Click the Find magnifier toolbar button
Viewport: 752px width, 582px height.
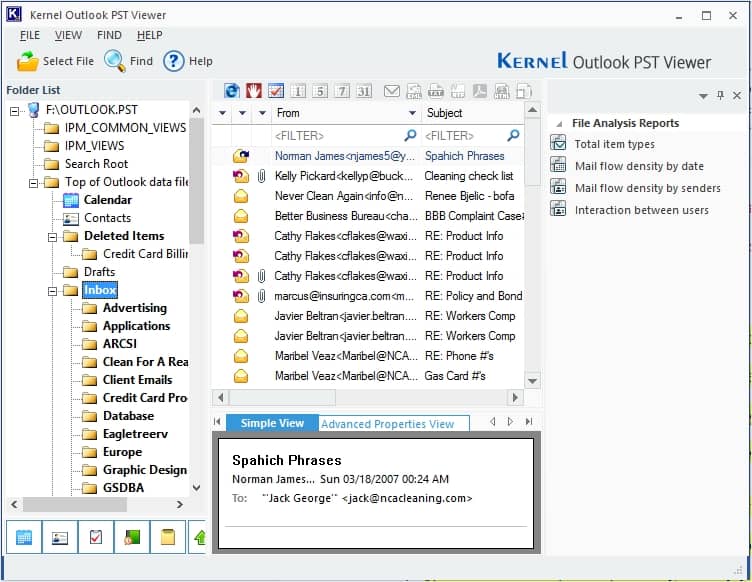(129, 61)
